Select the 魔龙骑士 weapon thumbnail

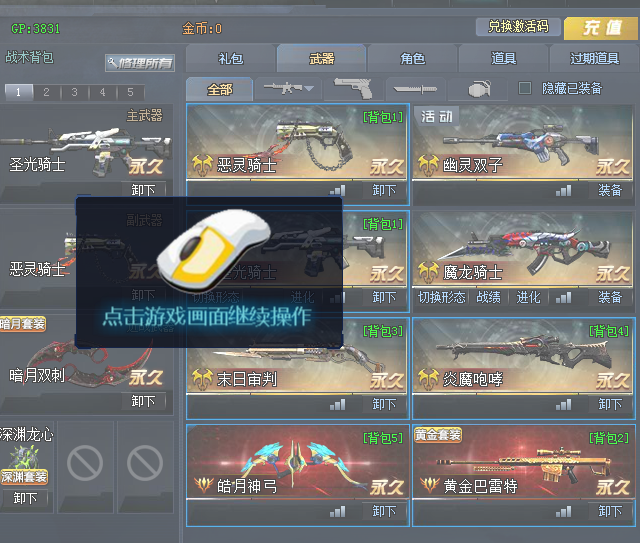pos(523,249)
